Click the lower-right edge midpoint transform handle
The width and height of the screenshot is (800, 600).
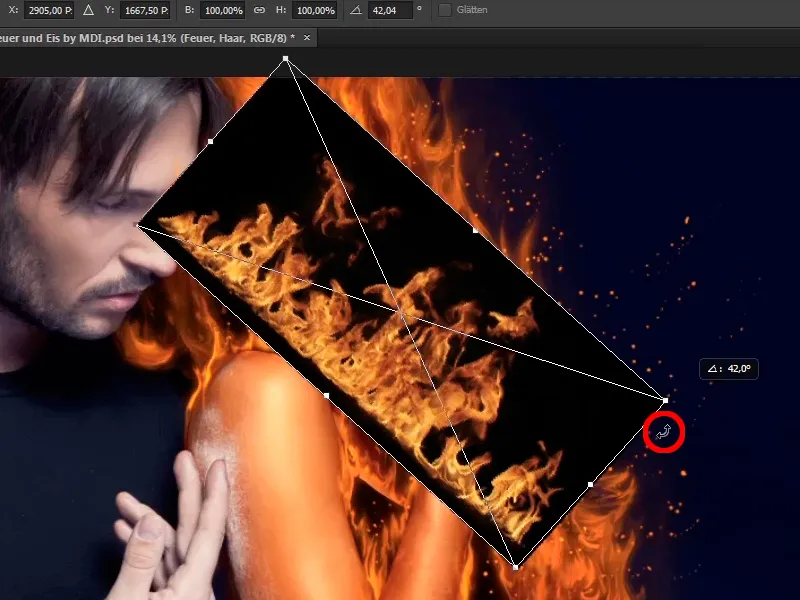click(590, 484)
